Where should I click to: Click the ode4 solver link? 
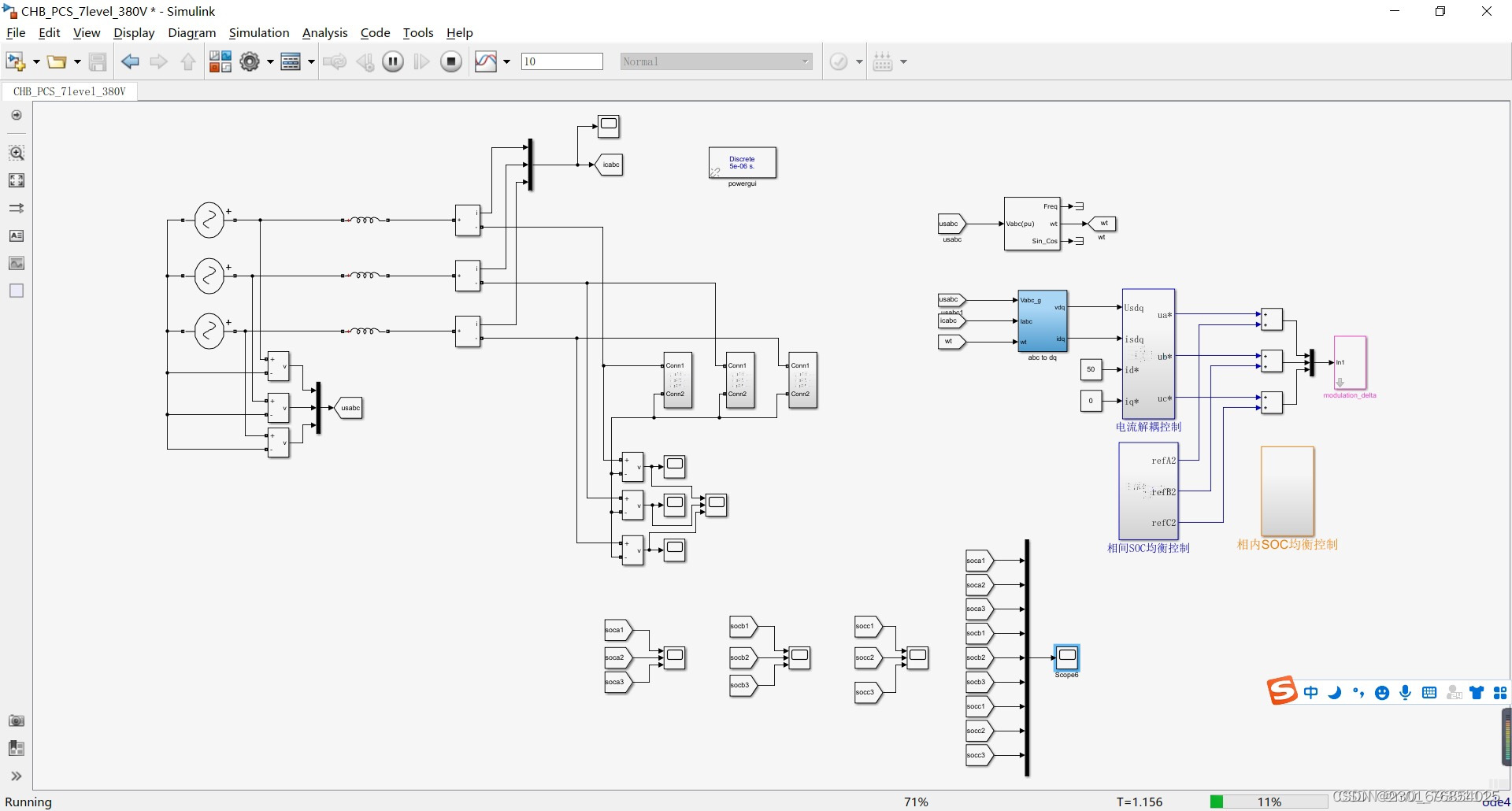(x=1496, y=802)
